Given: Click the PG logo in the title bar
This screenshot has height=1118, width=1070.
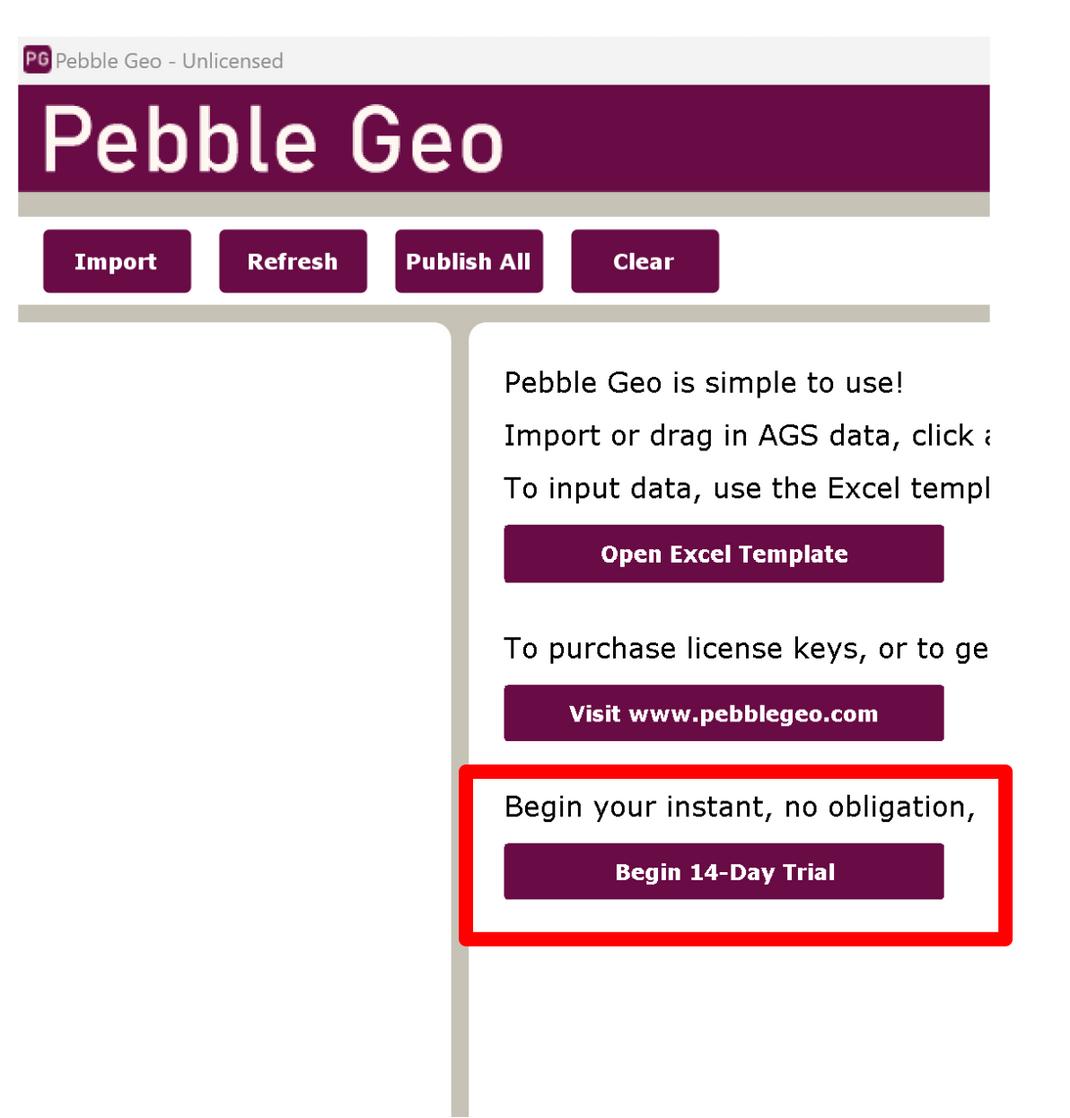Looking at the screenshot, I should click(x=35, y=60).
